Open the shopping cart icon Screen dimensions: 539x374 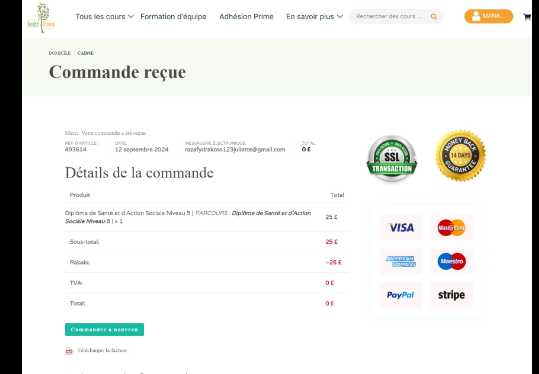(527, 16)
